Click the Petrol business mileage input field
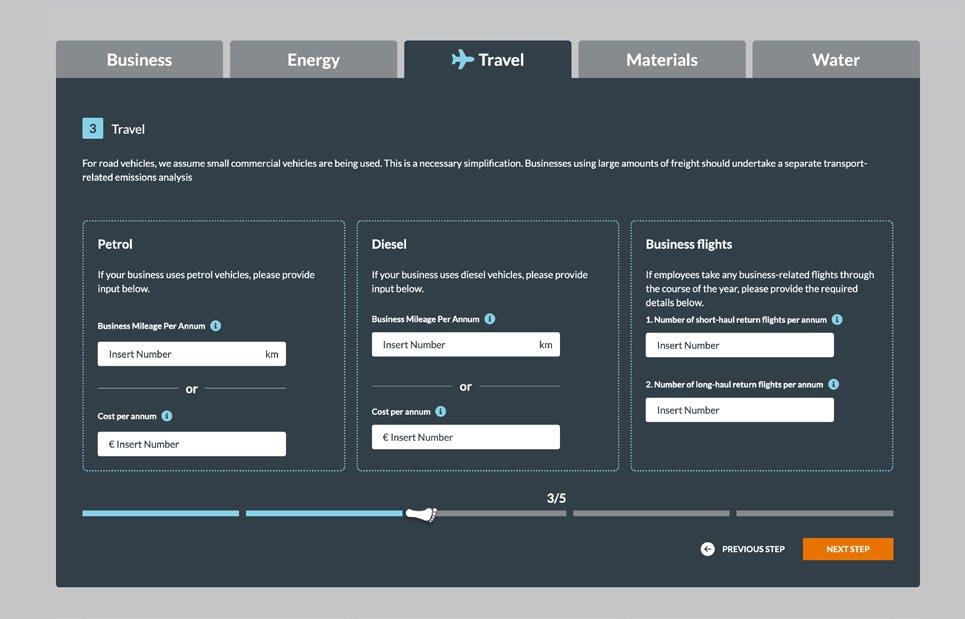 pos(191,353)
